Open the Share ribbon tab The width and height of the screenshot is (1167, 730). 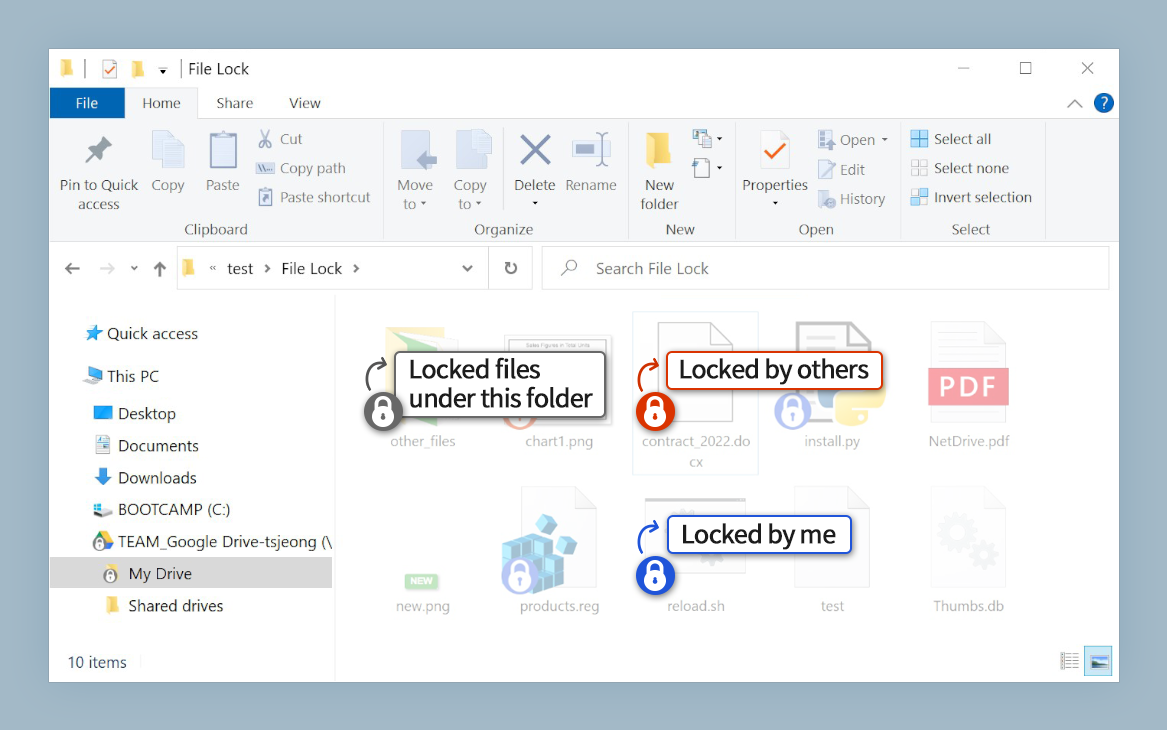pos(235,103)
